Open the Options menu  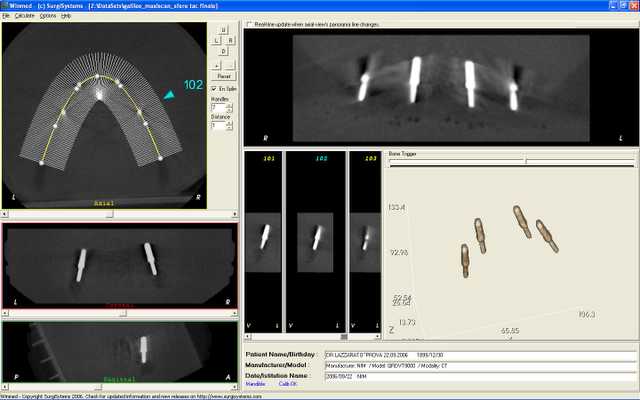coord(48,16)
